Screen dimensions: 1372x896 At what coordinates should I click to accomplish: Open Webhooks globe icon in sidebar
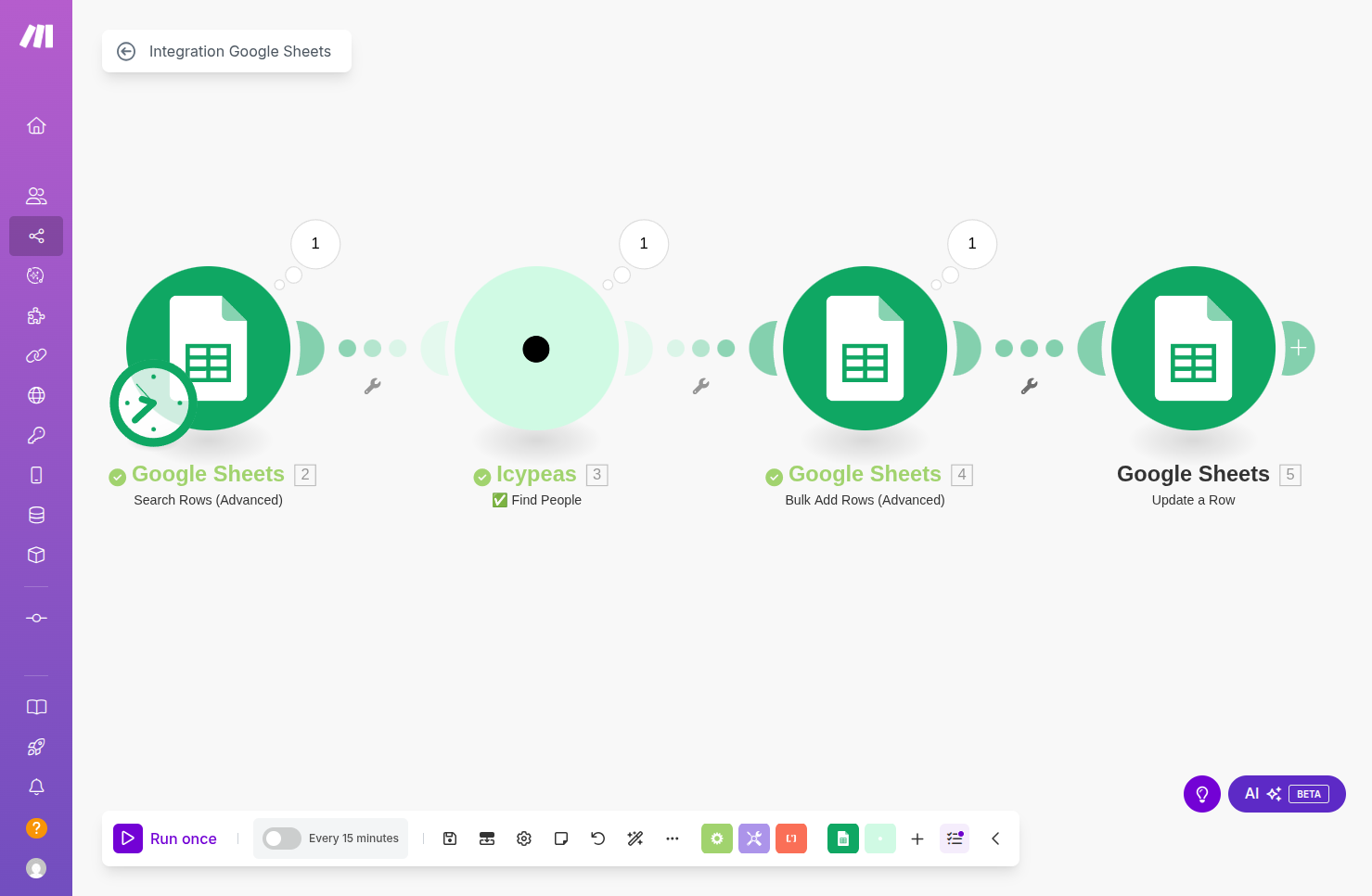[36, 395]
